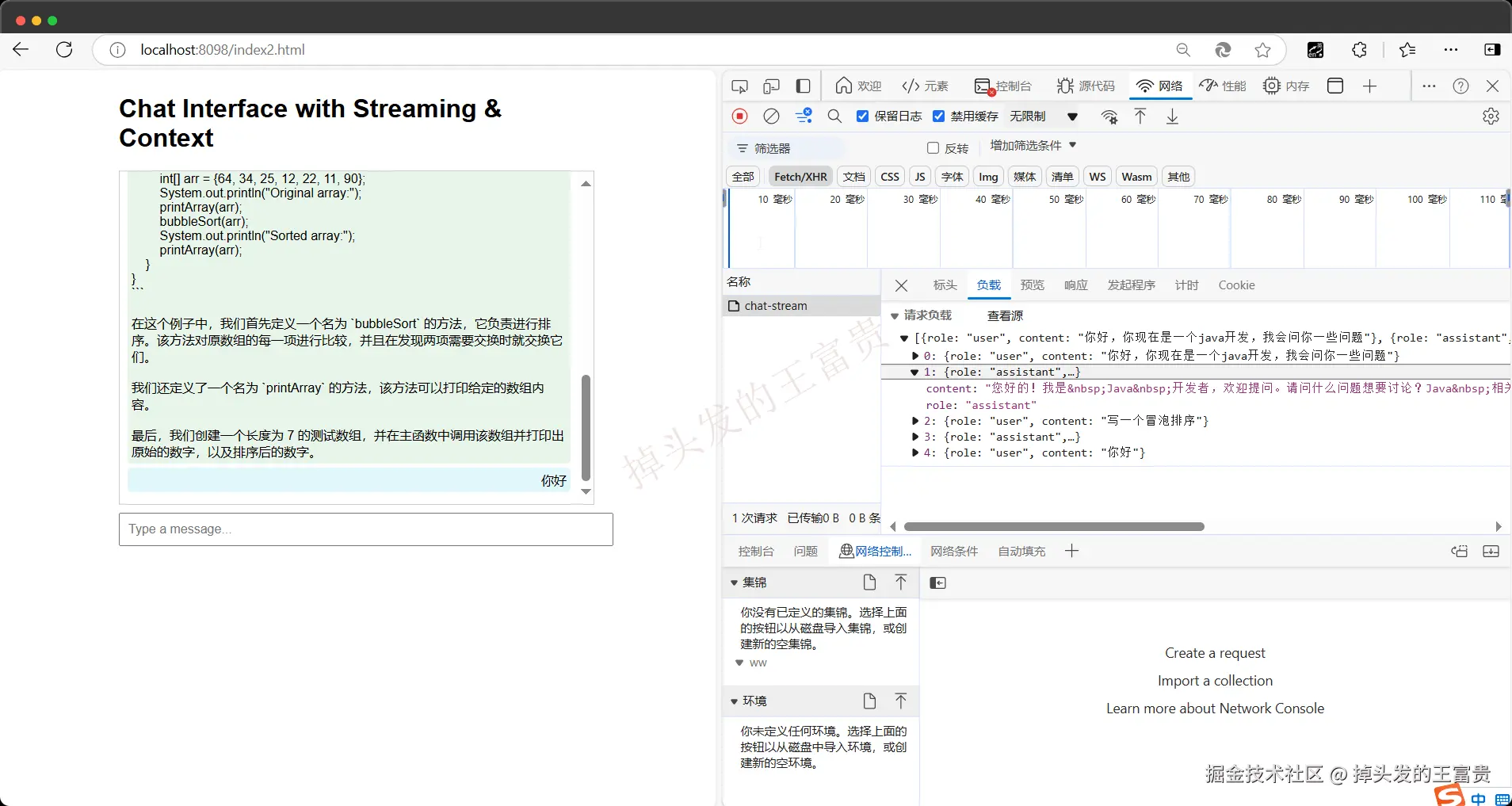Open browser settings and more menu
This screenshot has height=806, width=1512.
click(1451, 50)
